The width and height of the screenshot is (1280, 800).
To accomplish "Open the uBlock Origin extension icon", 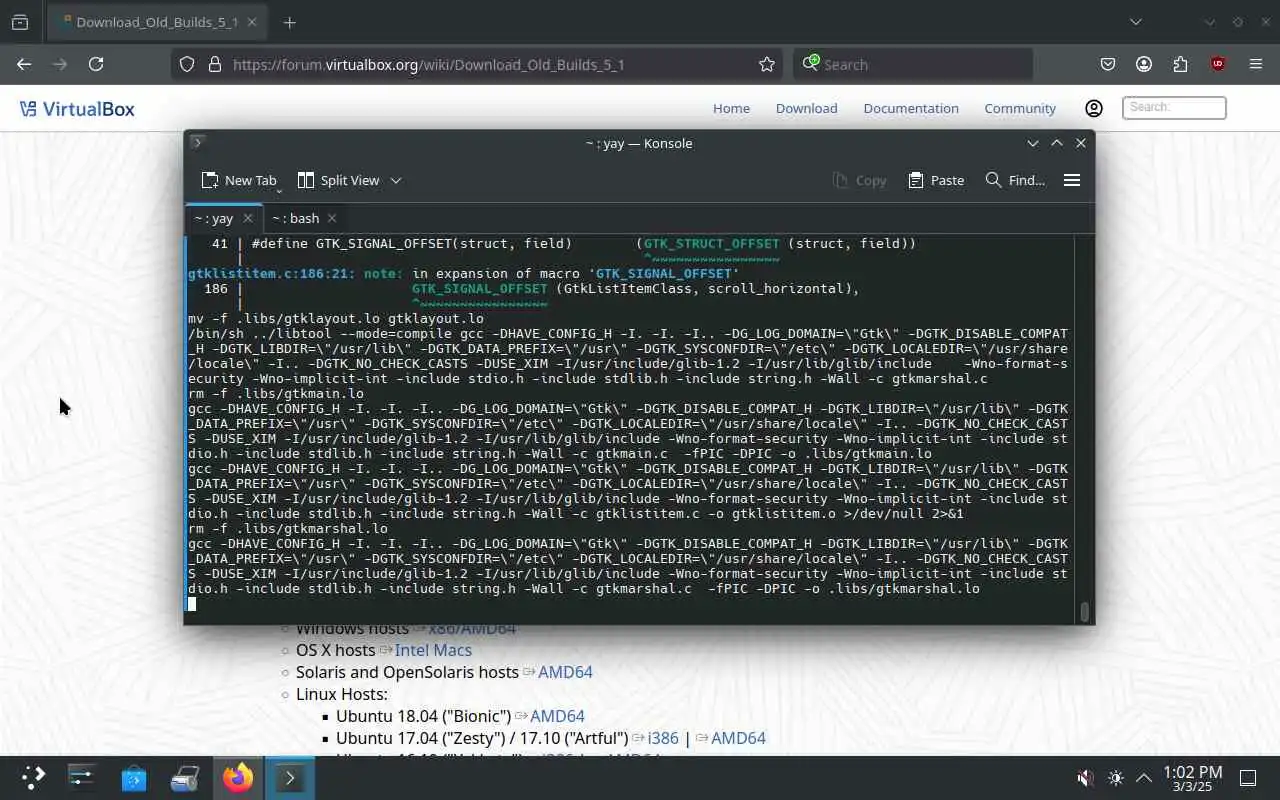I will point(1217,64).
